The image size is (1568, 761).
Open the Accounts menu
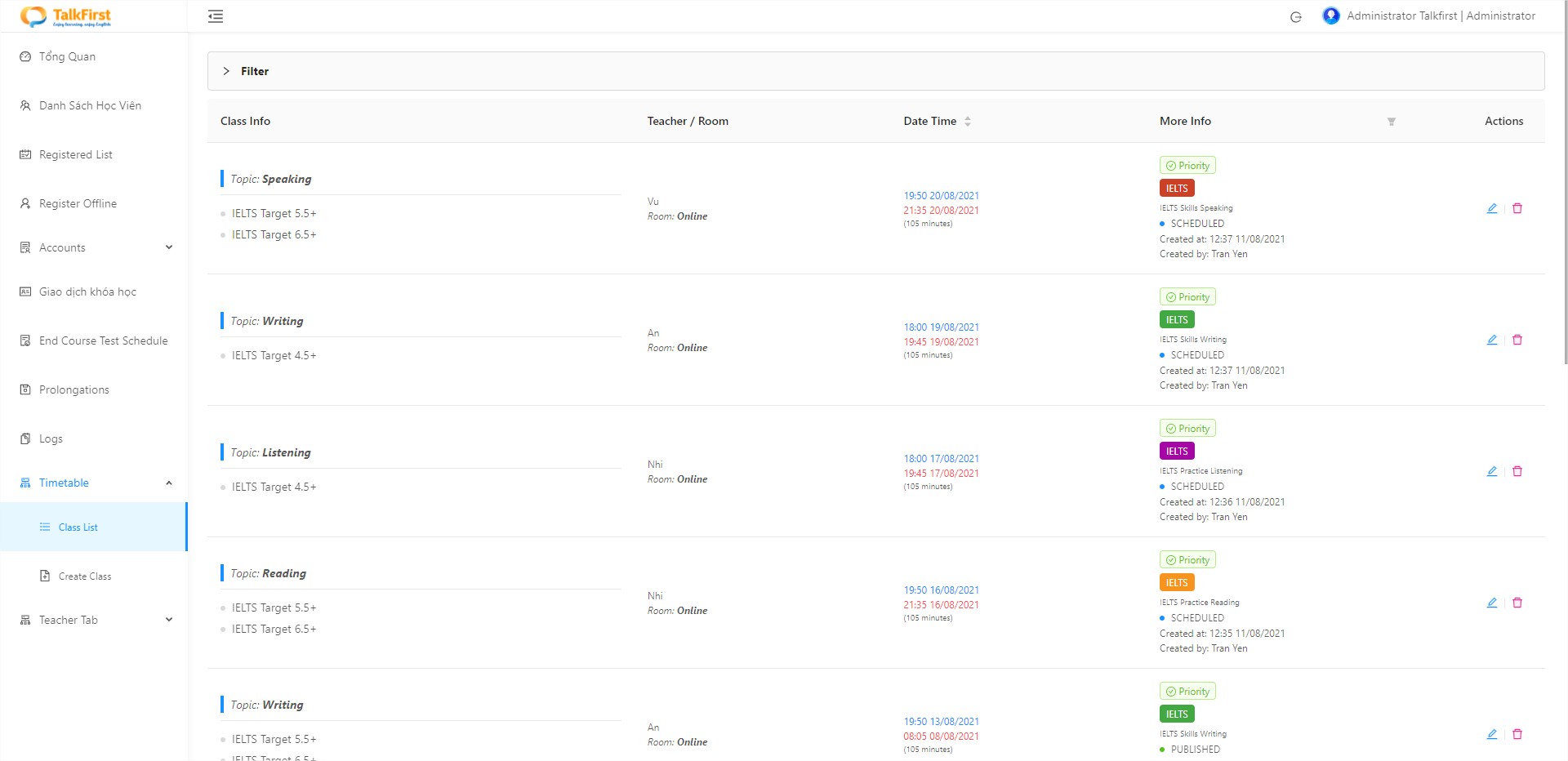click(93, 247)
